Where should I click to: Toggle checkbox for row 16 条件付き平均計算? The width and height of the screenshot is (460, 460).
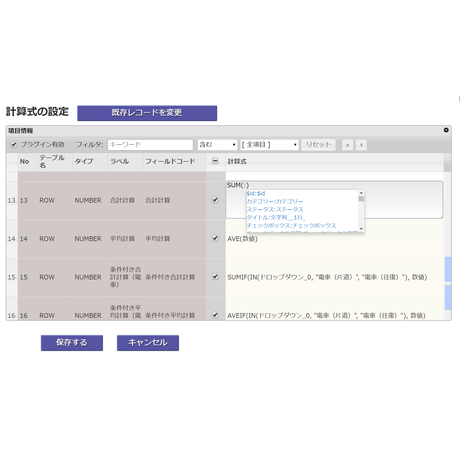(x=215, y=315)
